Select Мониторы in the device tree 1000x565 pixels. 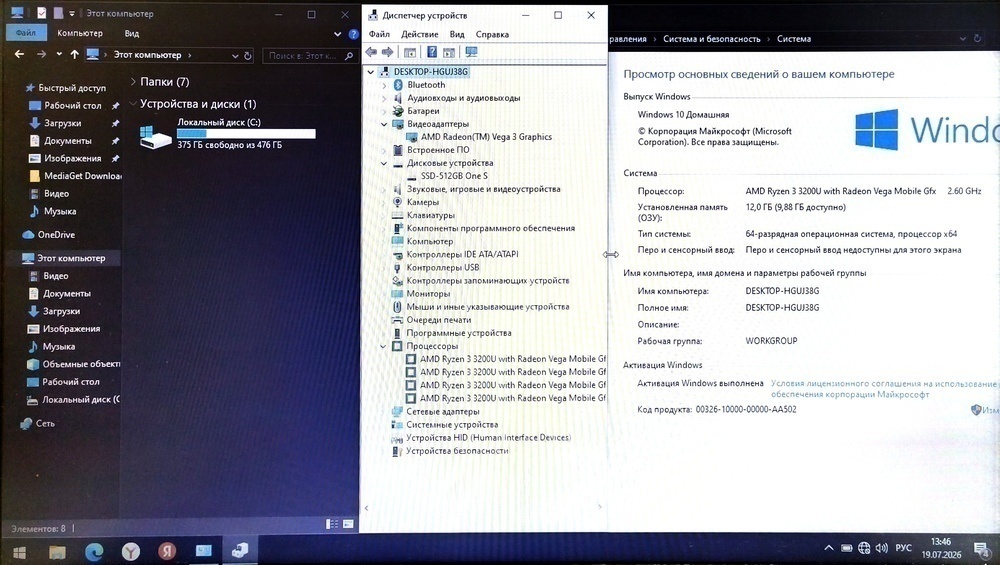coord(428,293)
